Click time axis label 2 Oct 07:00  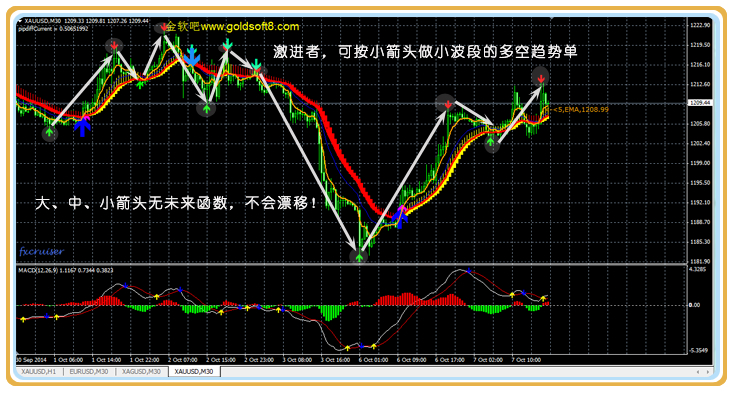(x=183, y=360)
